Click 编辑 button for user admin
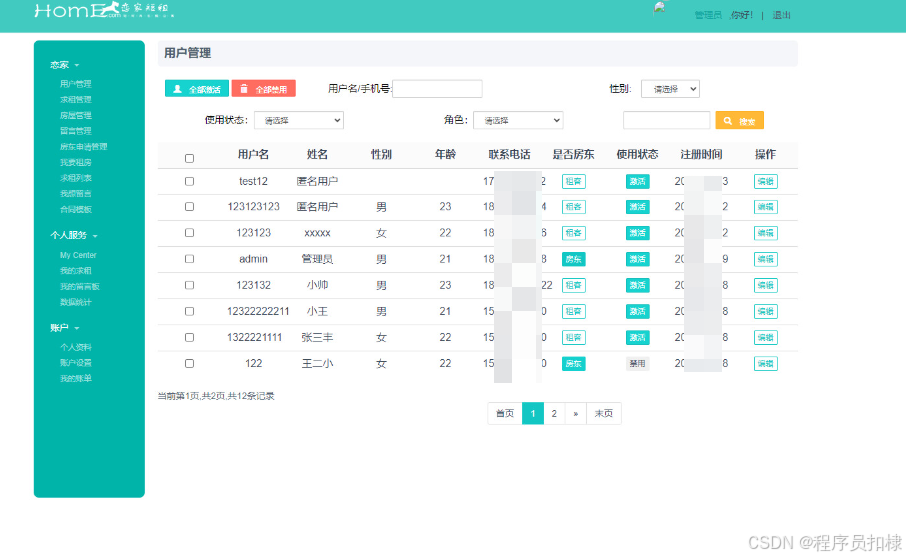906x558 pixels. pyautogui.click(x=766, y=259)
